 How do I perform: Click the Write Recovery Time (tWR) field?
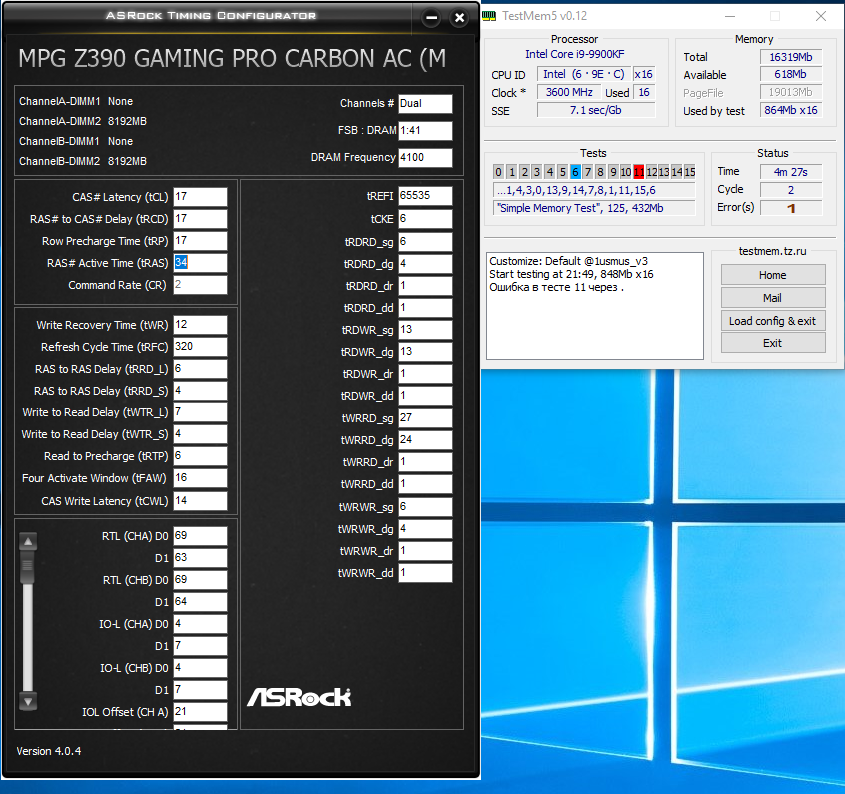coord(200,324)
